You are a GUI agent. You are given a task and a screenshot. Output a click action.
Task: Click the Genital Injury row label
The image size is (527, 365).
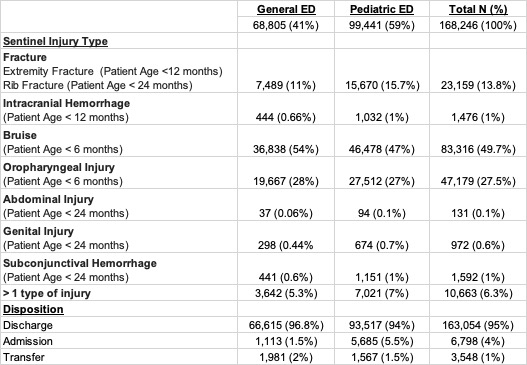(x=38, y=231)
